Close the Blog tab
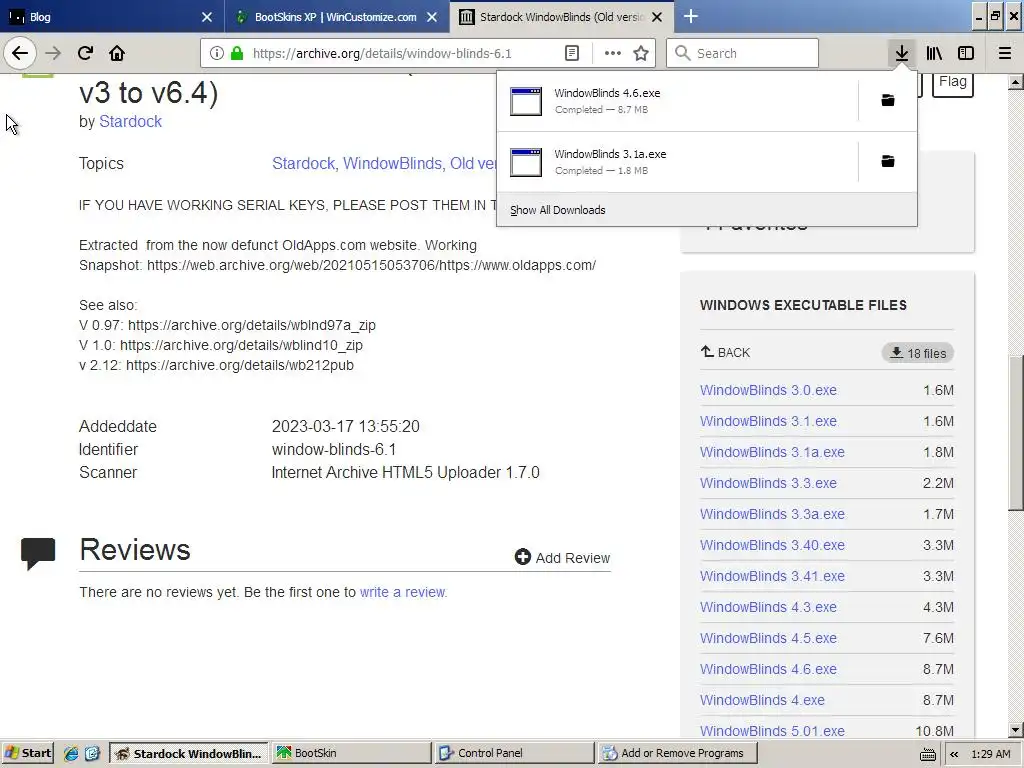Screen dimensions: 1024x768 pos(206,17)
